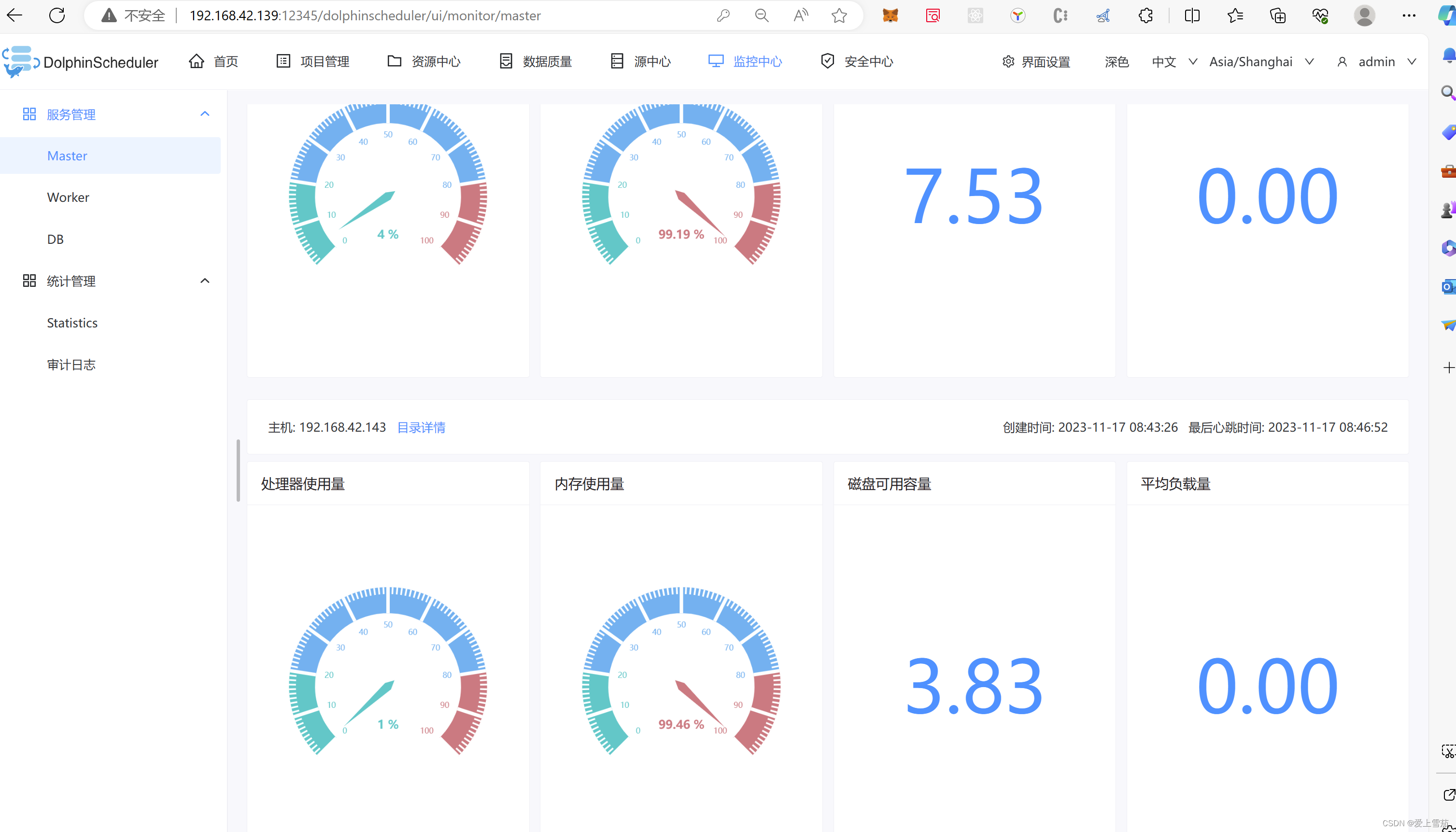This screenshot has height=832, width=1456.
Task: Collapse the 服务管理 sidebar section
Action: (205, 114)
